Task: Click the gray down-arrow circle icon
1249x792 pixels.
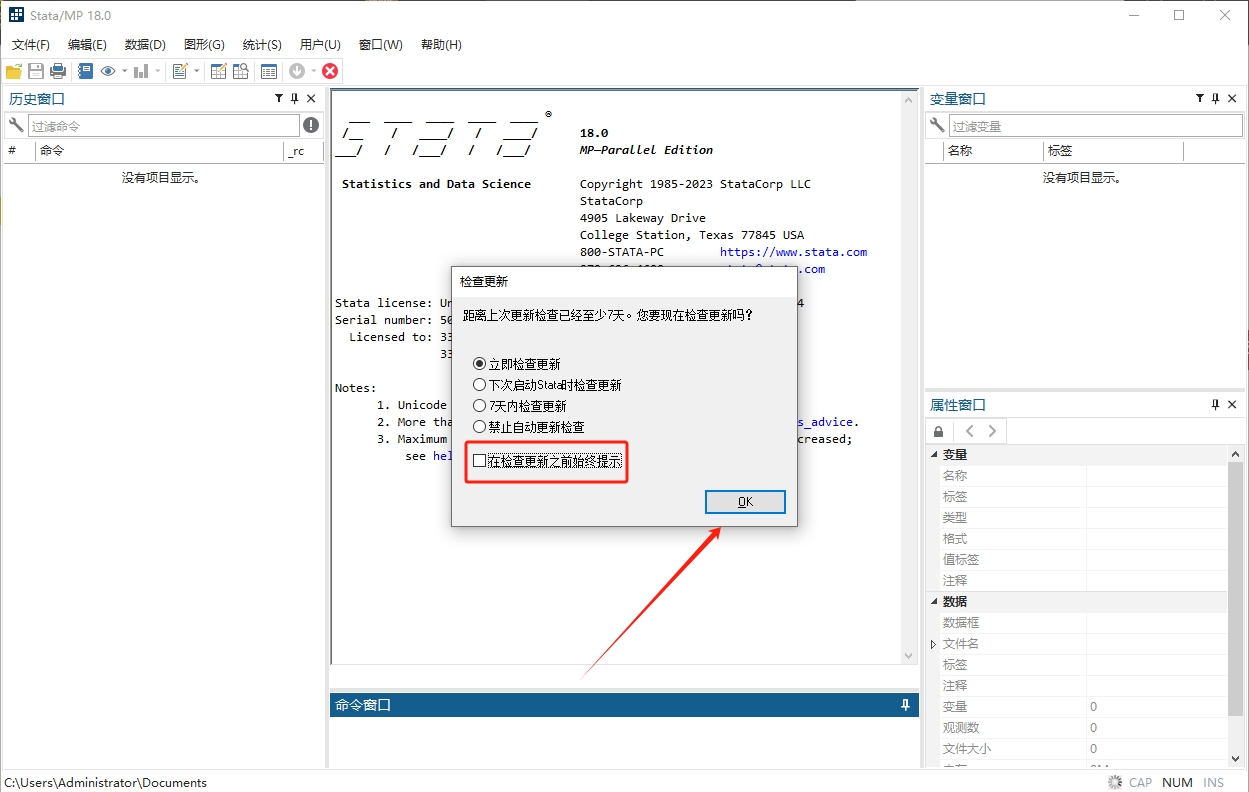Action: pos(297,71)
